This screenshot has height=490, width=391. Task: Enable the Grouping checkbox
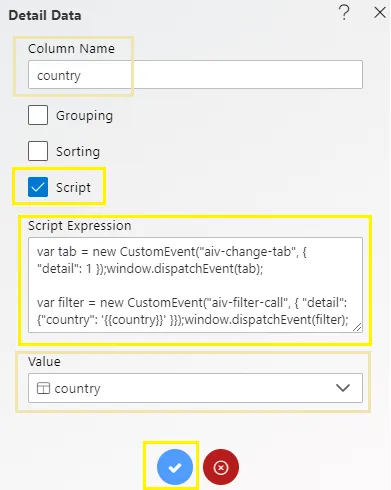(x=38, y=115)
